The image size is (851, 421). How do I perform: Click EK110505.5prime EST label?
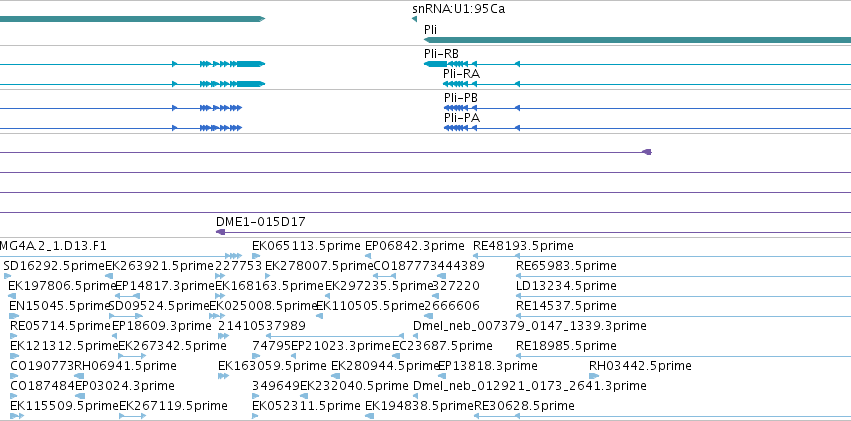click(370, 306)
